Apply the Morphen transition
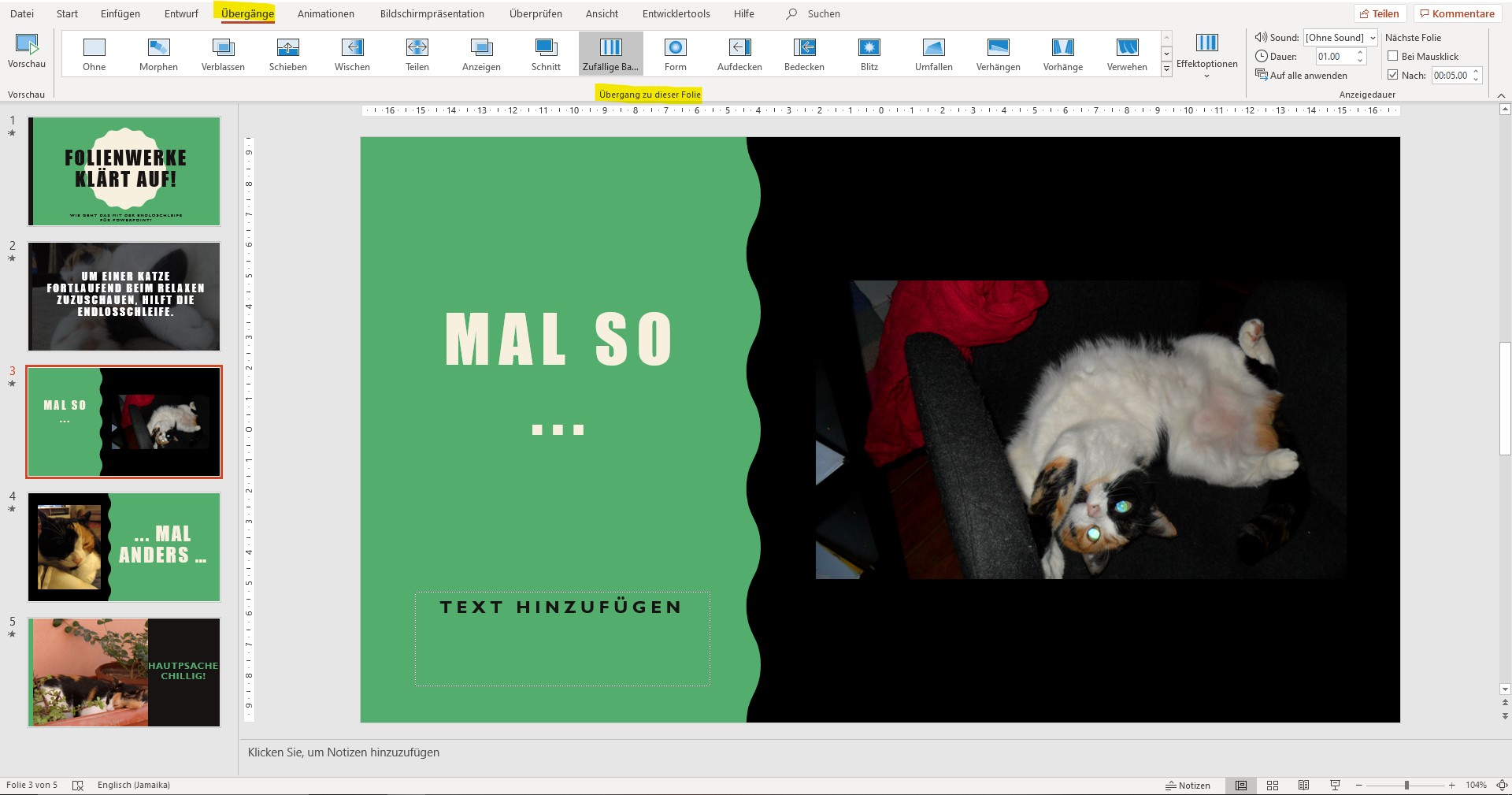Viewport: 1512px width, 795px height. click(x=158, y=54)
